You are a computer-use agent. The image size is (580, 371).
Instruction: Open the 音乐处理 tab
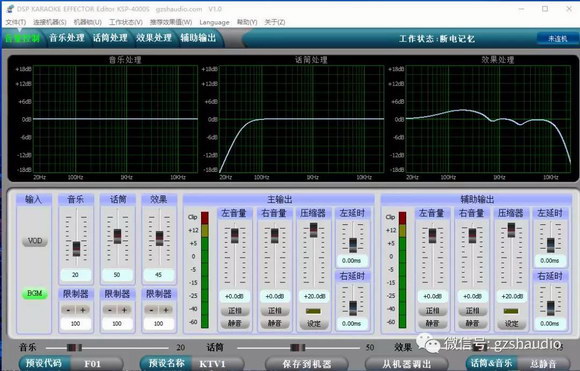tap(67, 38)
